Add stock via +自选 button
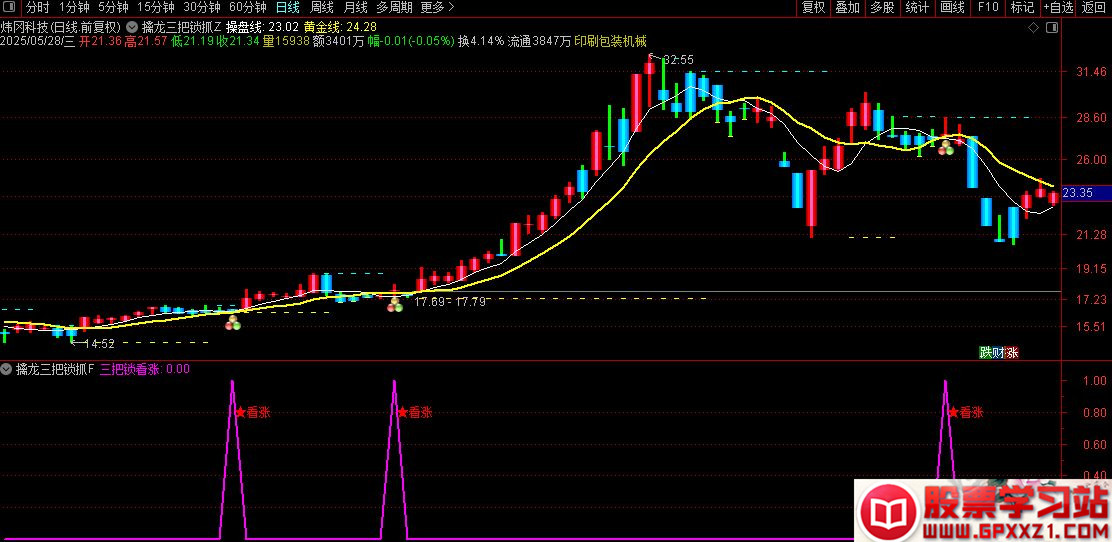 click(x=1057, y=8)
